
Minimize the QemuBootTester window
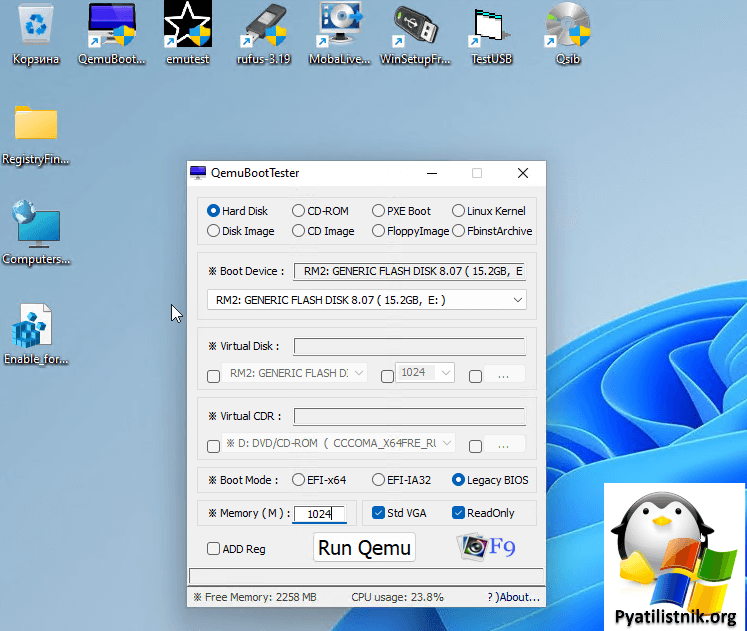pyautogui.click(x=432, y=173)
